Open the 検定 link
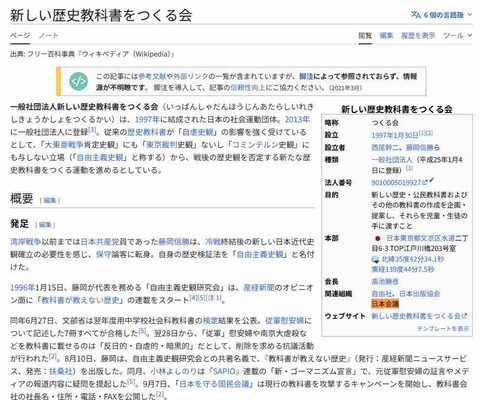 pos(210,321)
